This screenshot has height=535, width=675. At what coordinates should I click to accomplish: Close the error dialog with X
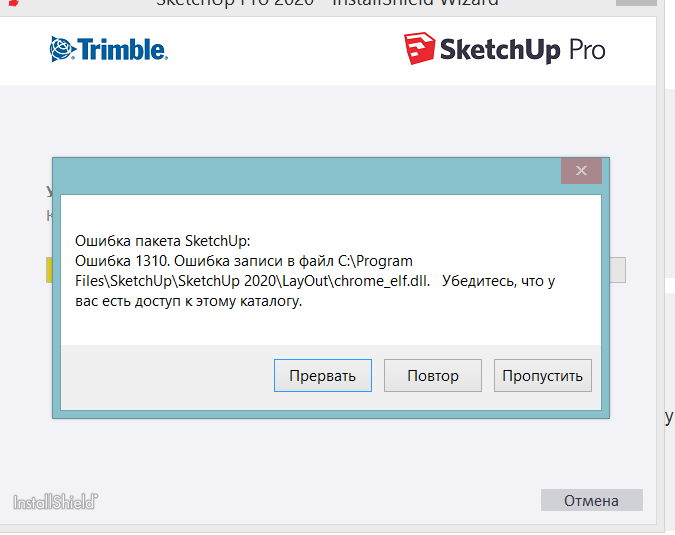pyautogui.click(x=581, y=170)
